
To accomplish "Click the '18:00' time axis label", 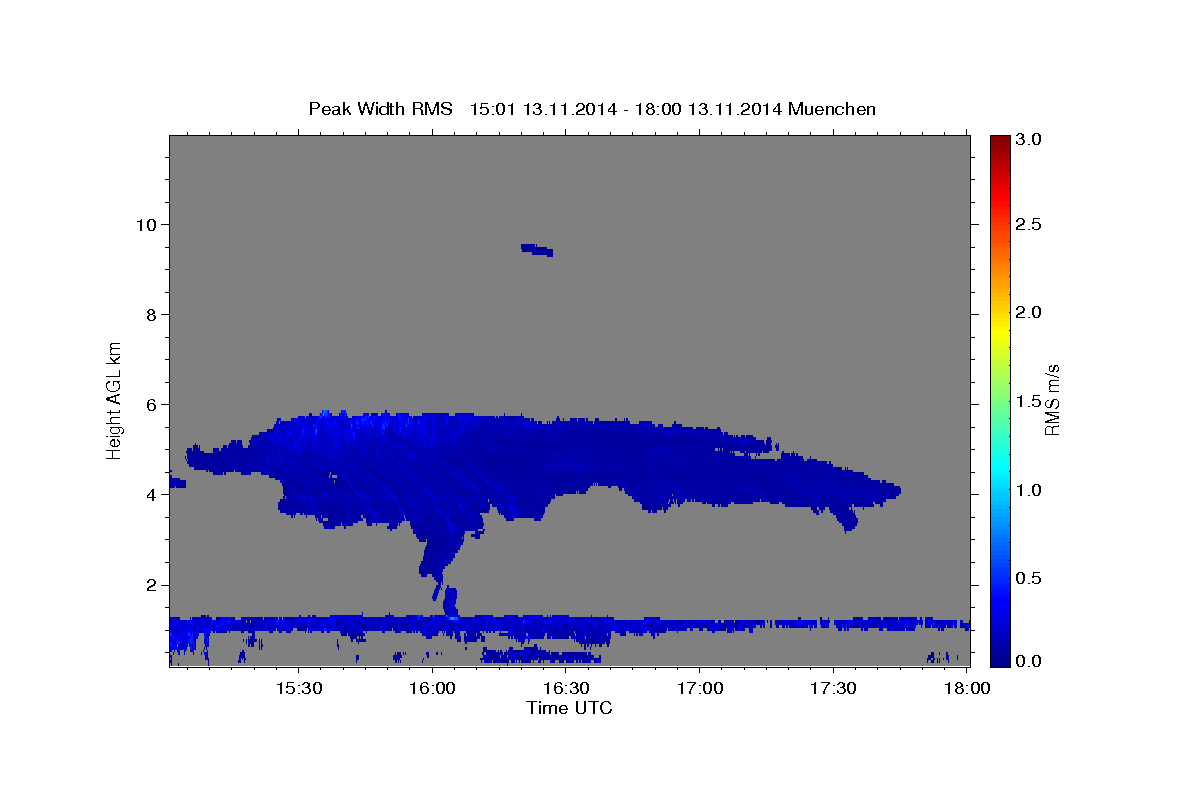I will coord(967,688).
